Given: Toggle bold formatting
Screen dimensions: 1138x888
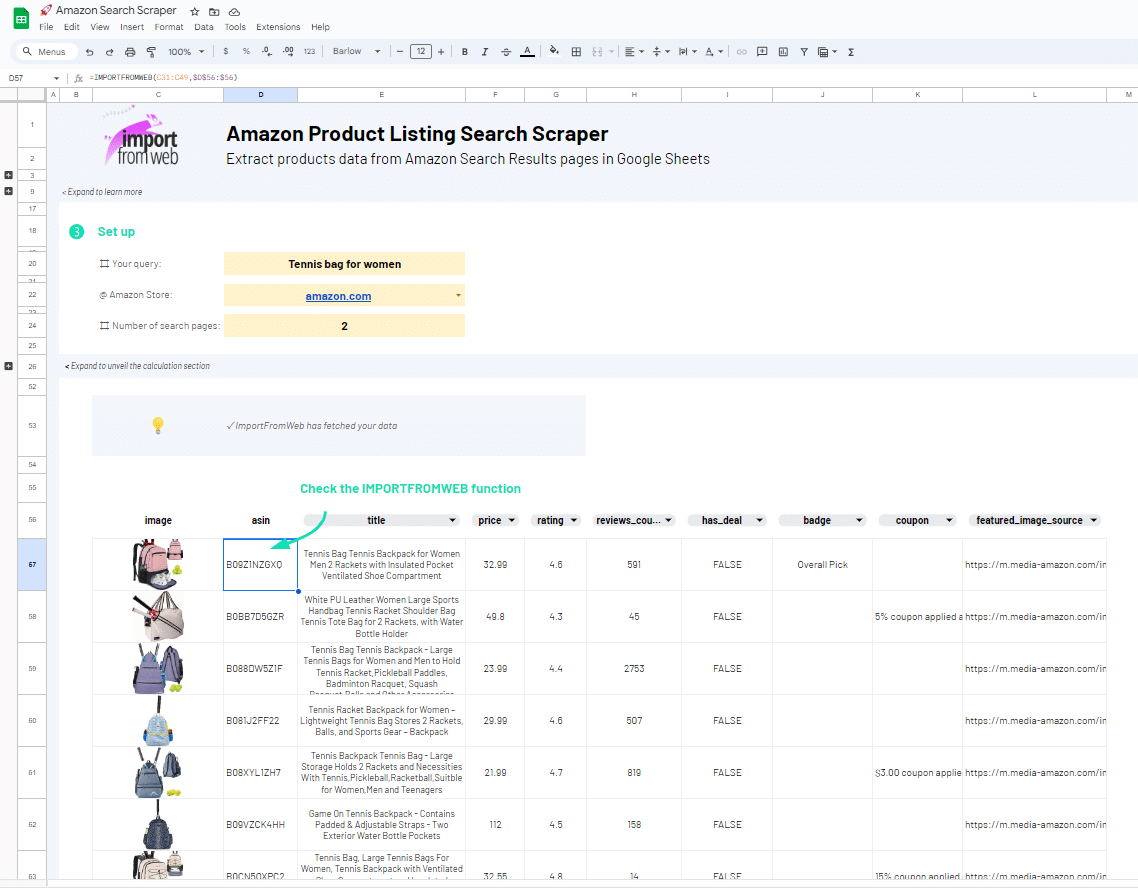Looking at the screenshot, I should (465, 52).
